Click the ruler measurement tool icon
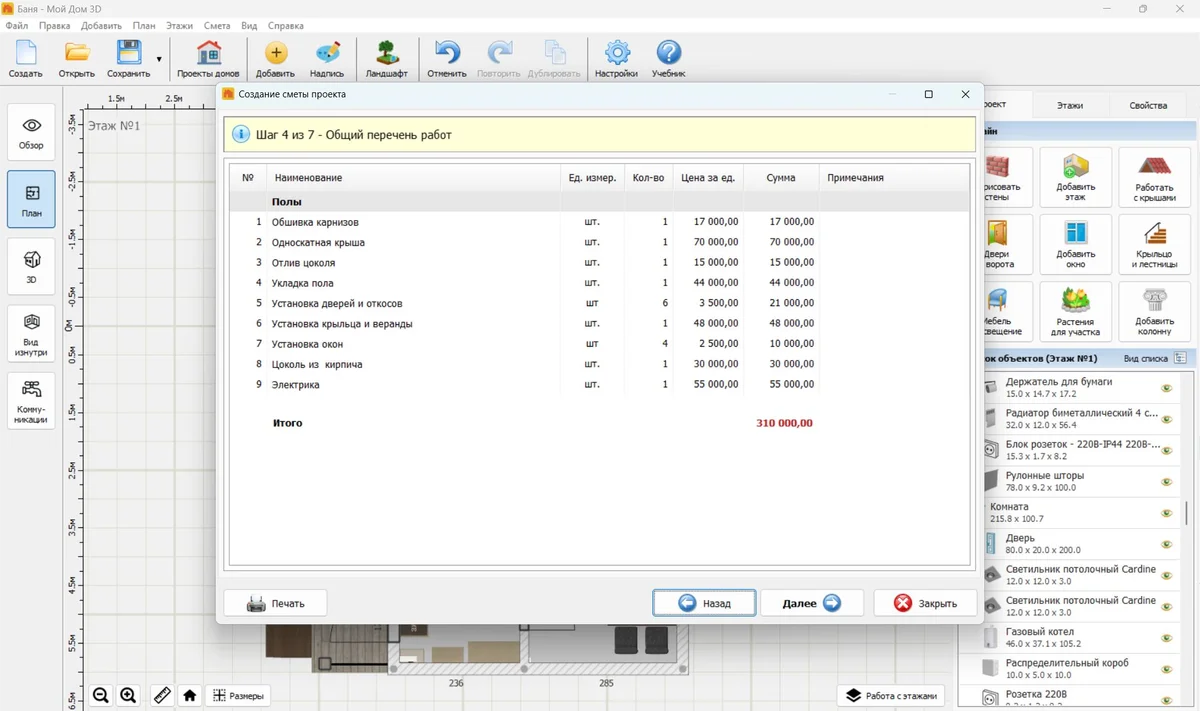This screenshot has height=711, width=1200. click(x=161, y=695)
